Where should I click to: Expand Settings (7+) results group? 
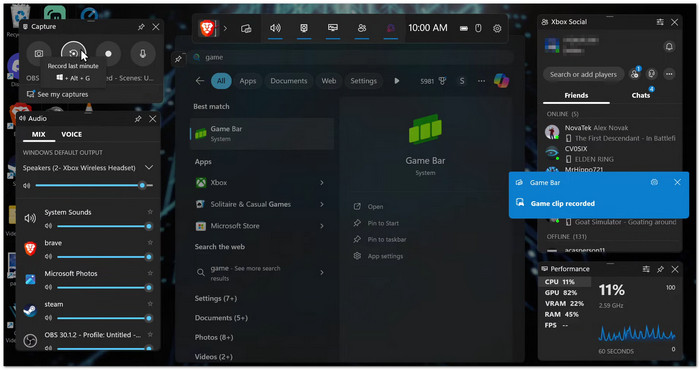(x=216, y=298)
